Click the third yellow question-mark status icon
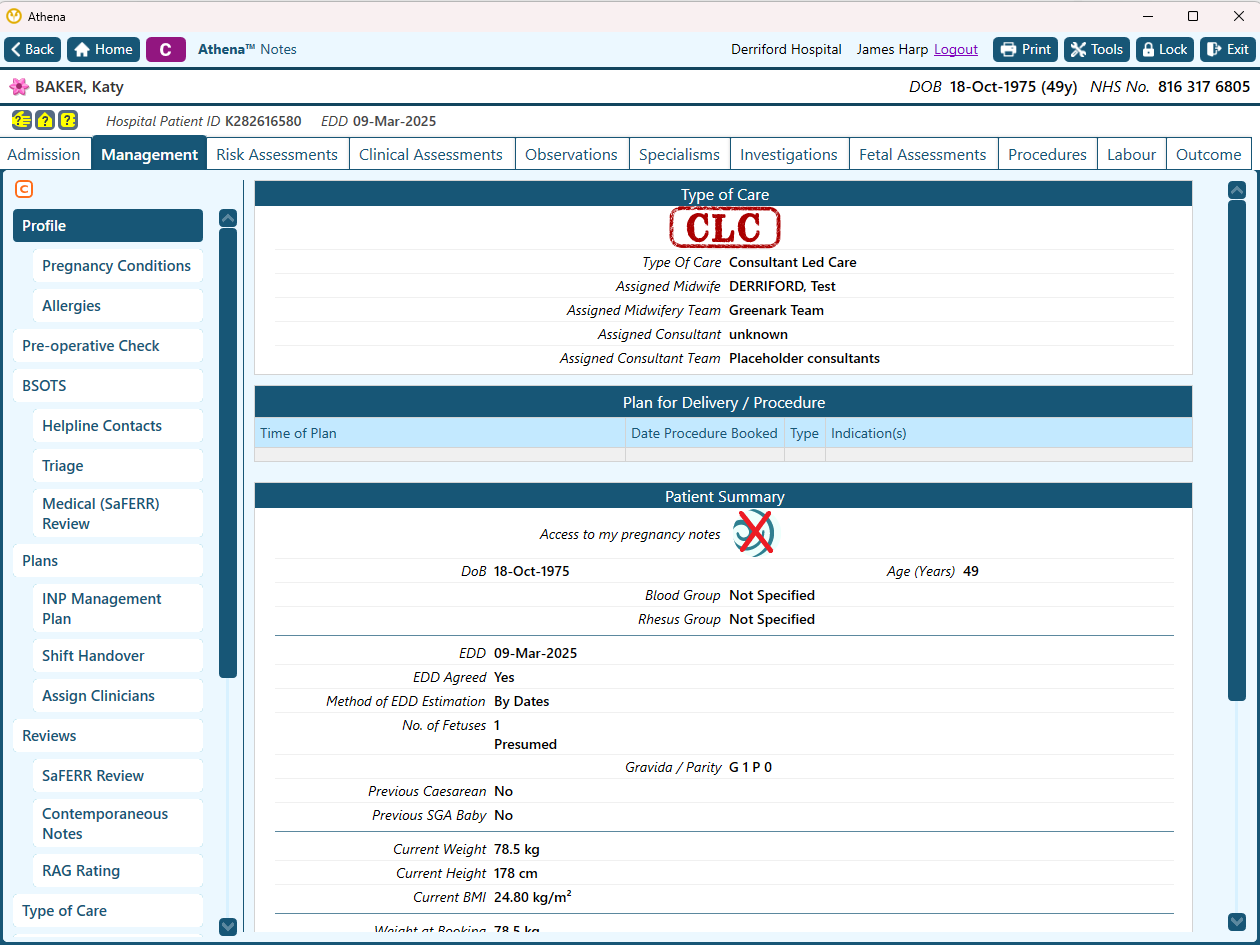 click(67, 120)
